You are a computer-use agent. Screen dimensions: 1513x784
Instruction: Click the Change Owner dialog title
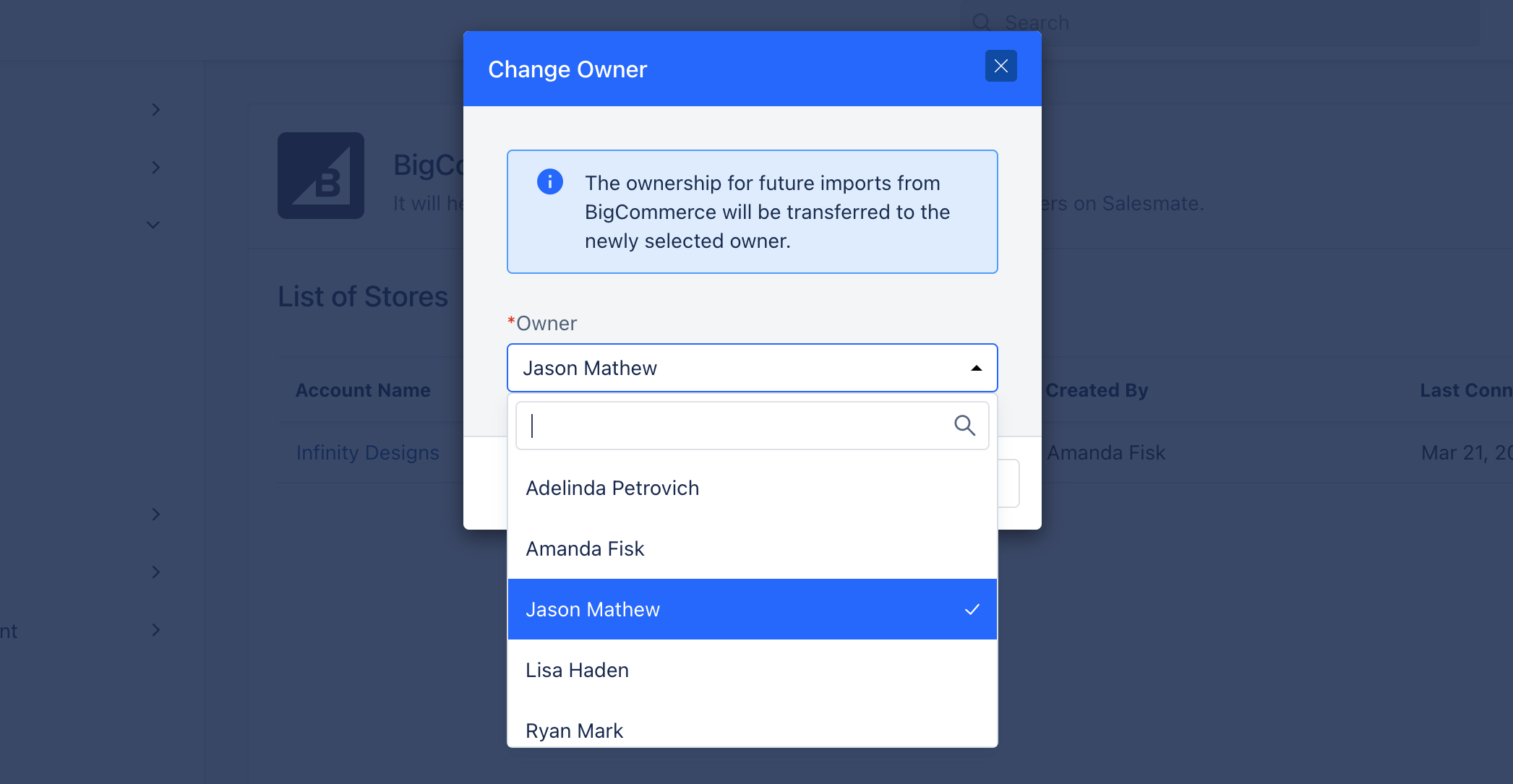(567, 69)
